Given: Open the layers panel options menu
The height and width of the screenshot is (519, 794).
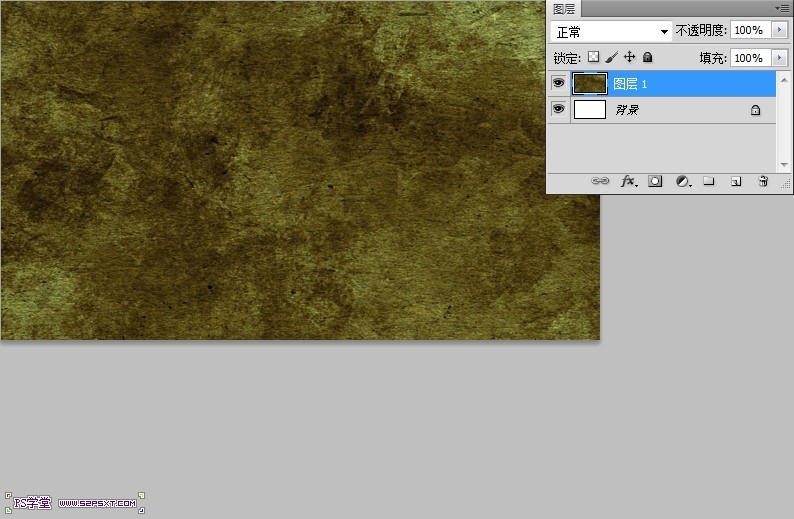Looking at the screenshot, I should tap(782, 8).
